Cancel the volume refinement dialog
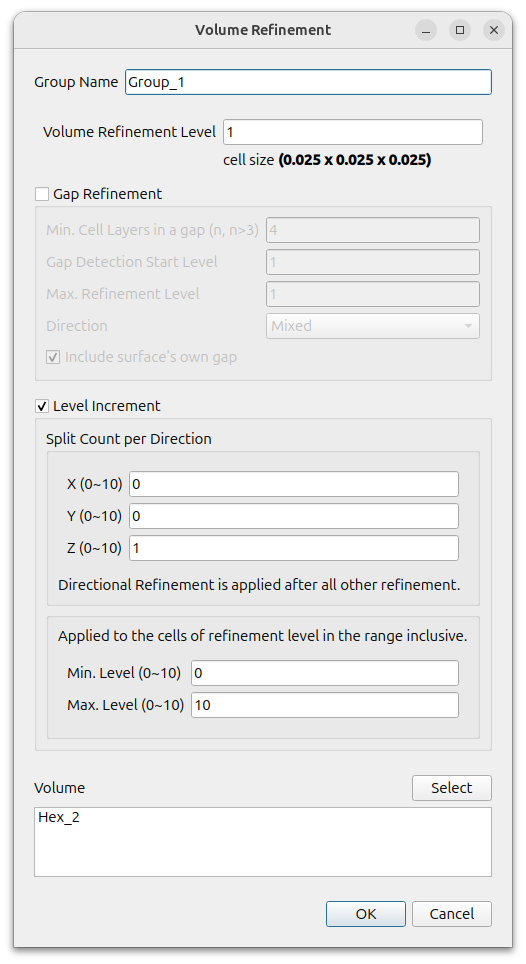526x964 pixels. click(452, 914)
